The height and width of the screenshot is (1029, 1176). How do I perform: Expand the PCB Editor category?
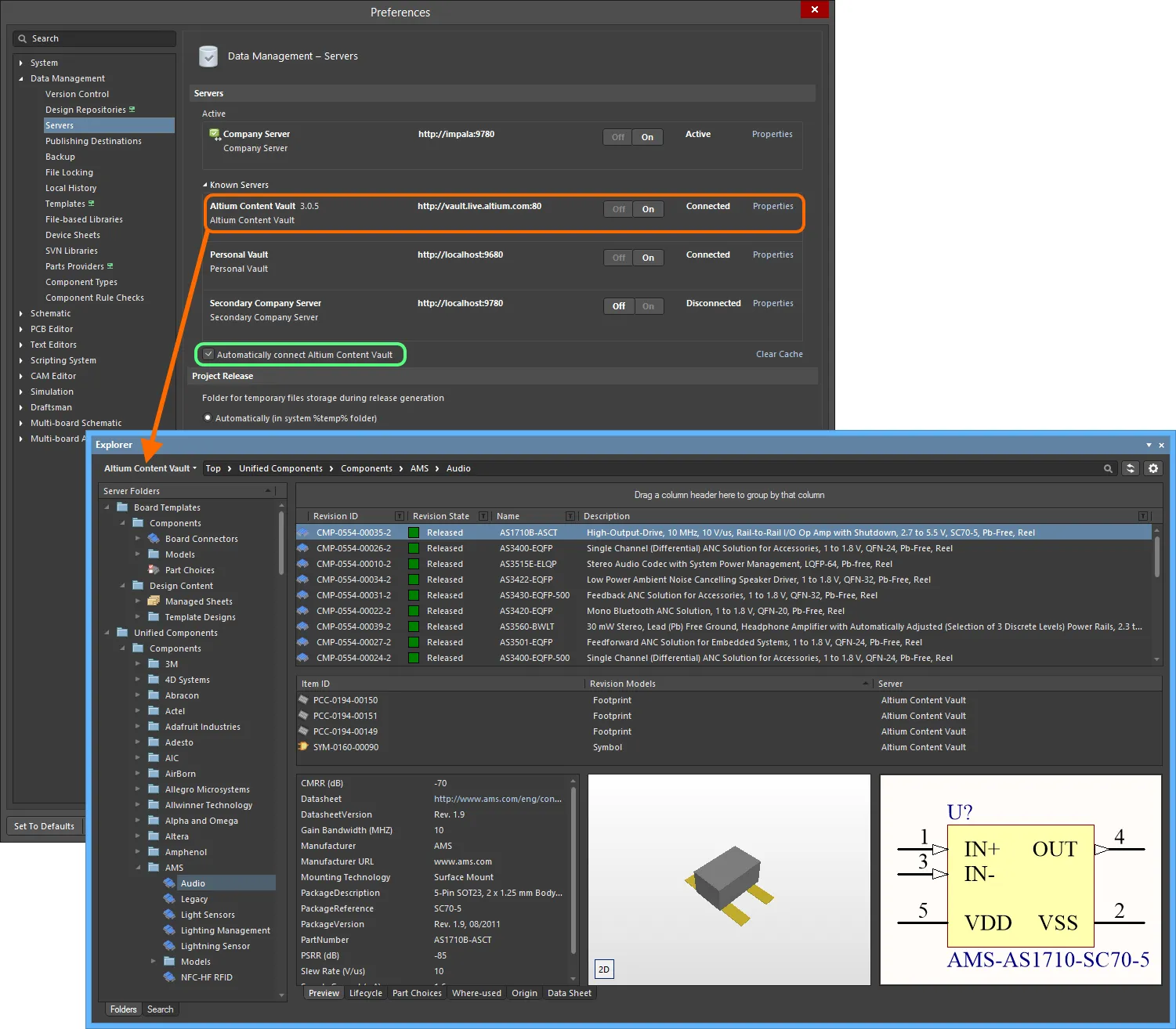[21, 329]
